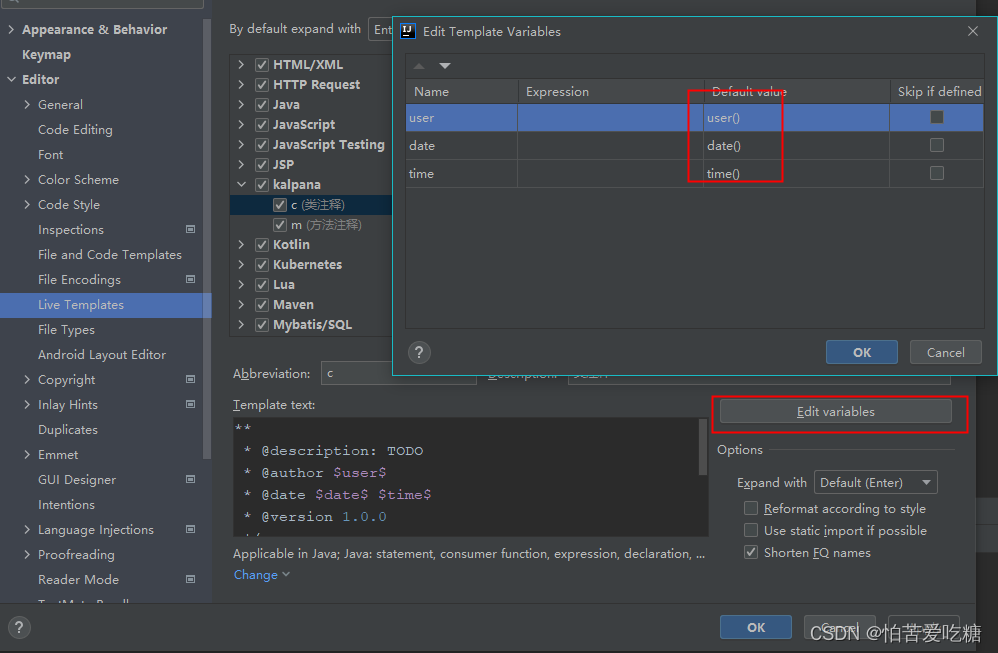Uncheck the c template checkbox

279,205
